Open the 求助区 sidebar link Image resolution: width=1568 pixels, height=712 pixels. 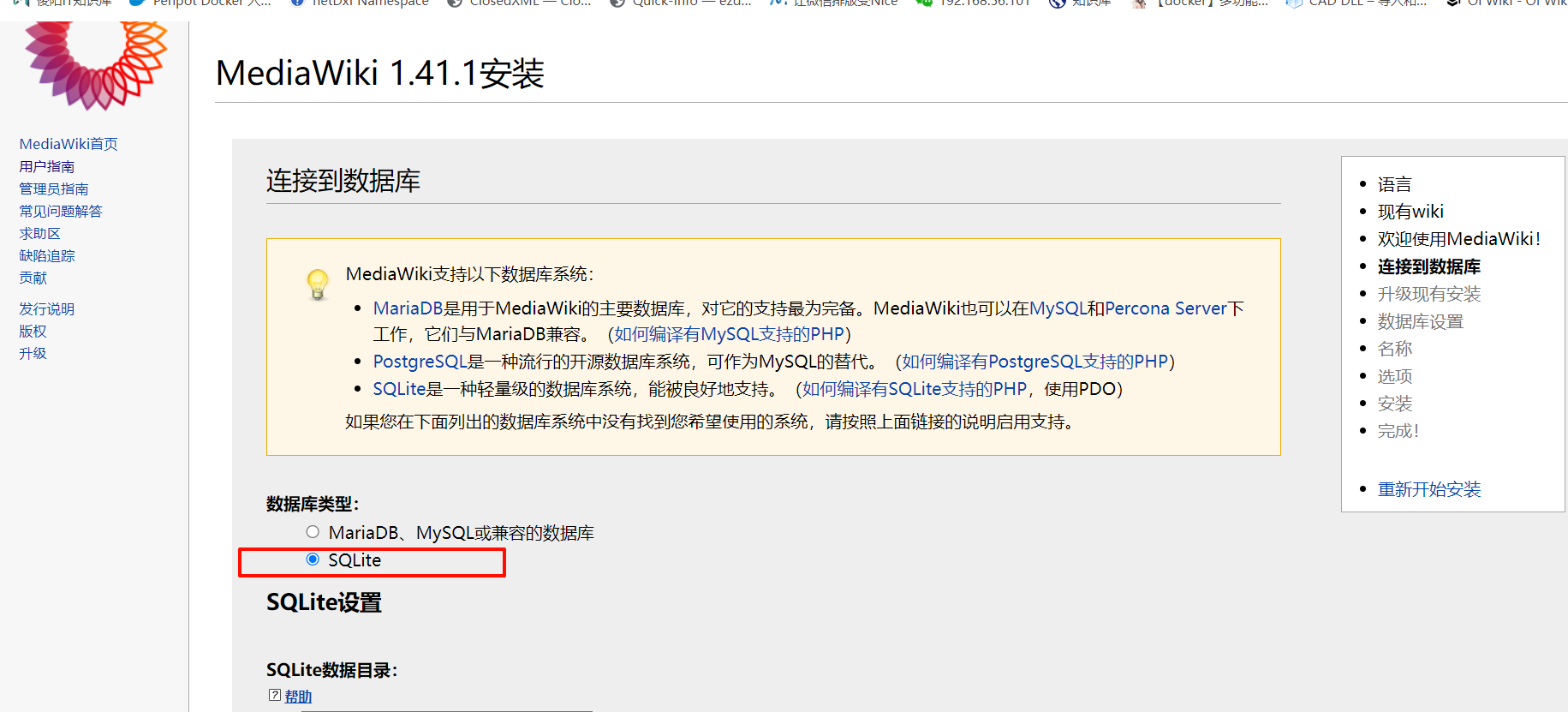[40, 233]
